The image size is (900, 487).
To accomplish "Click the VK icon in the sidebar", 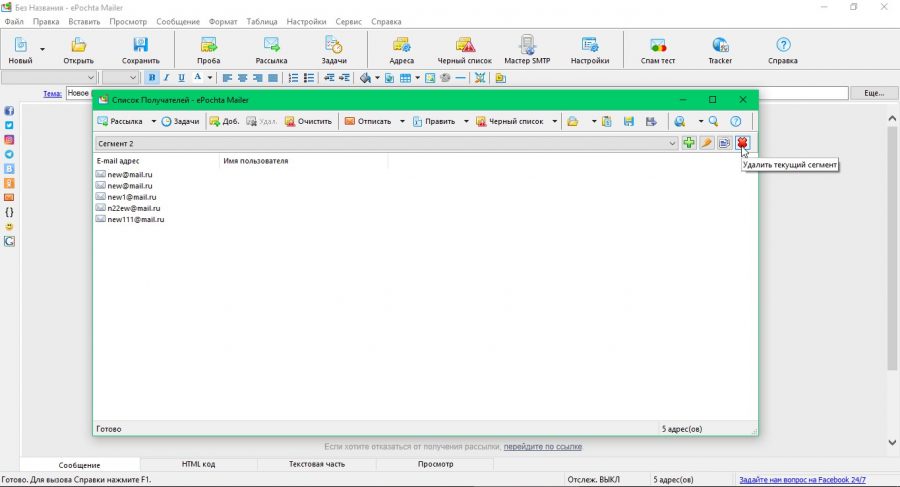I will 9,169.
